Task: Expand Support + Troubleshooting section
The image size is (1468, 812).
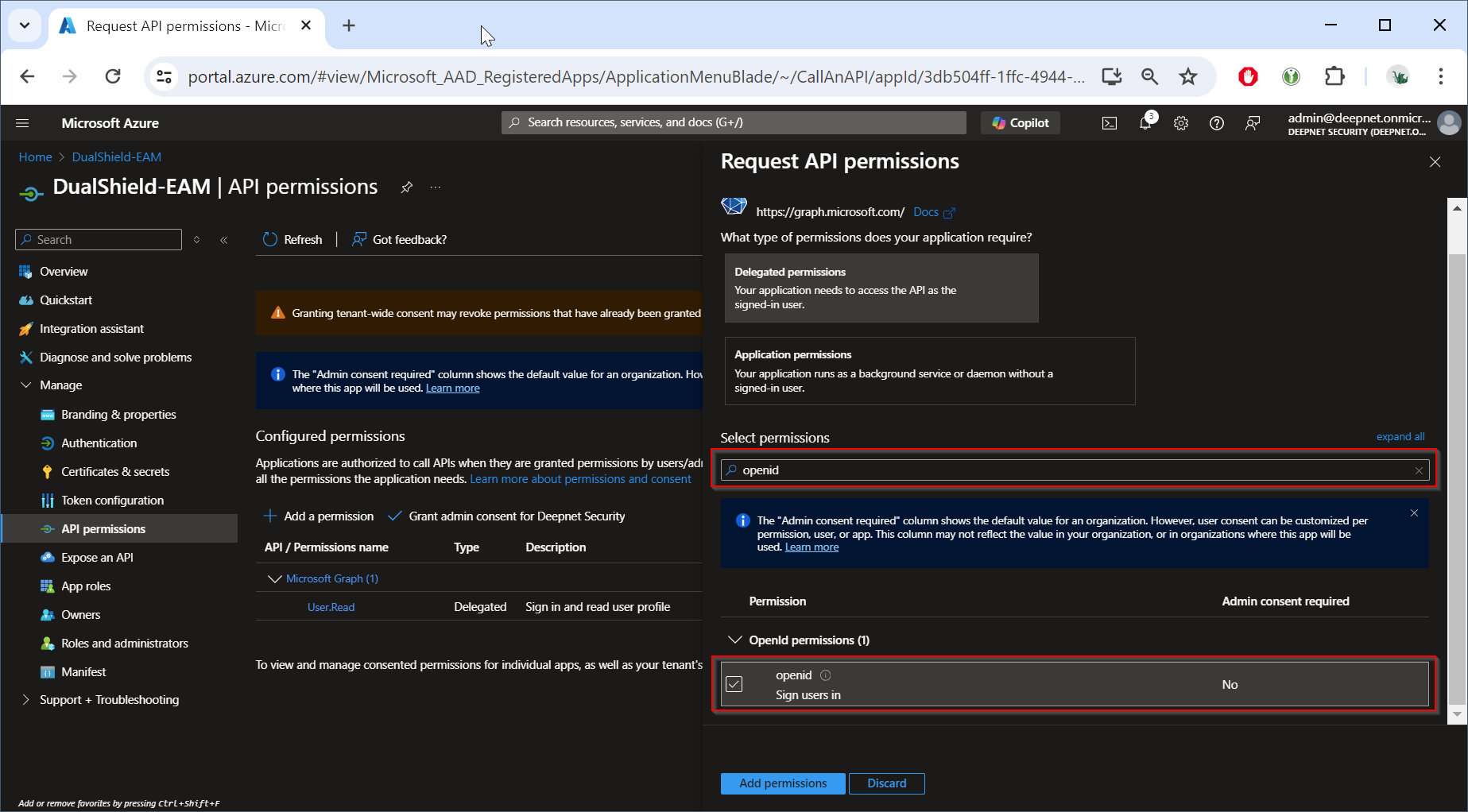Action: point(25,700)
